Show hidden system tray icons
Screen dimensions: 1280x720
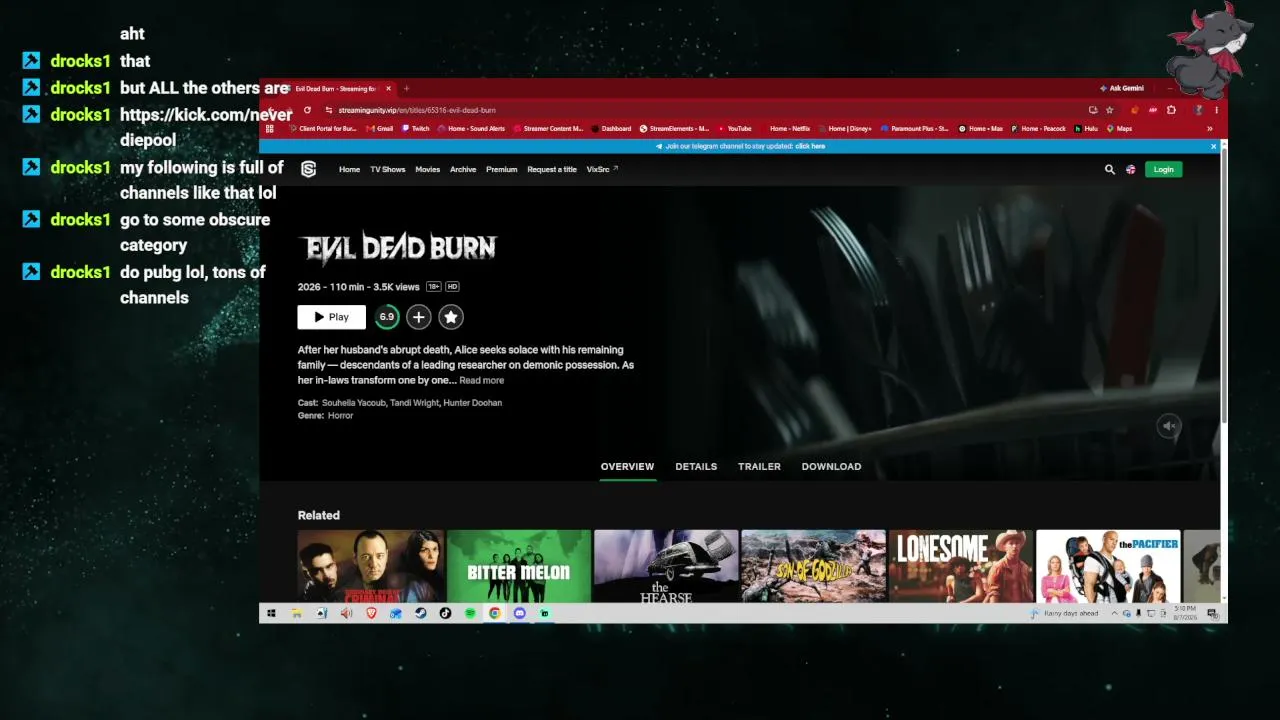tap(1115, 613)
